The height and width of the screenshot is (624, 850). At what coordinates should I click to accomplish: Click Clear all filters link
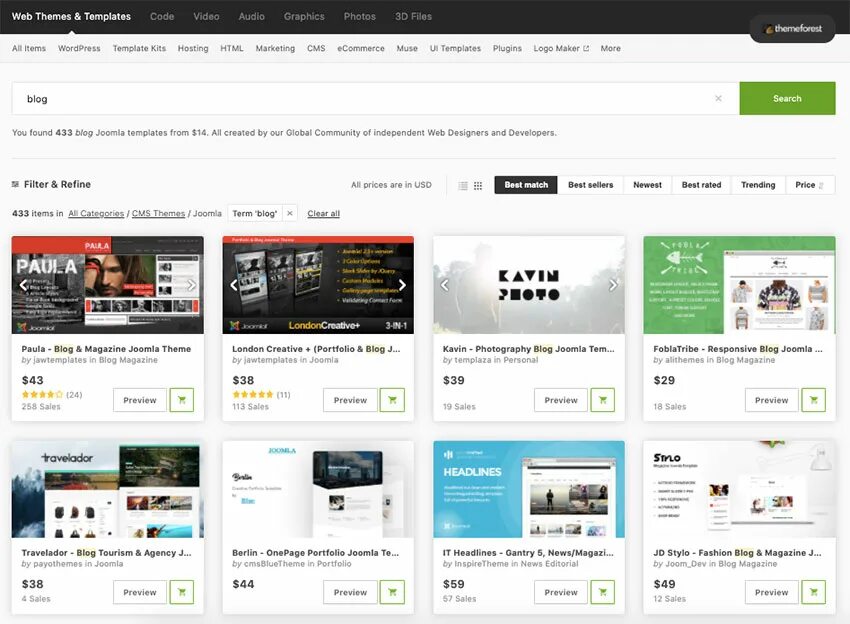(x=324, y=214)
